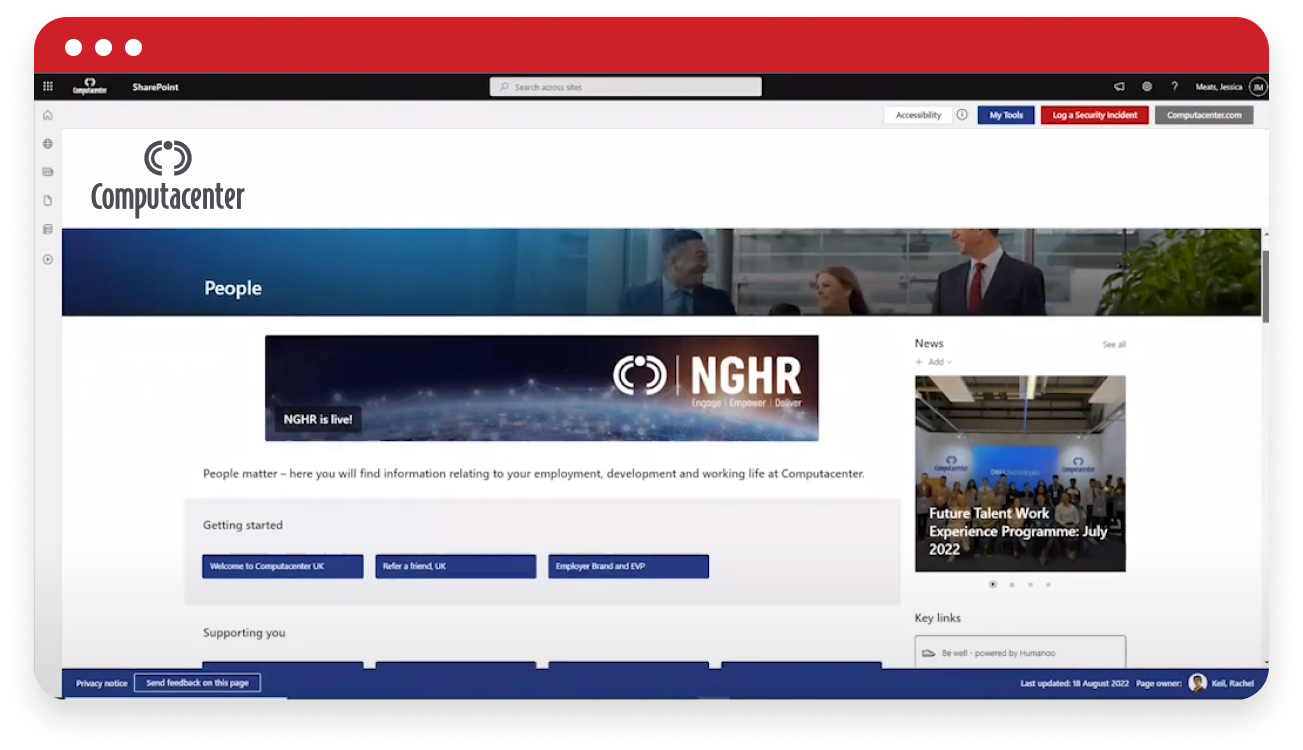The image size is (1303, 750).
Task: Click the user name Meats, Jessica
Action: tap(1219, 87)
